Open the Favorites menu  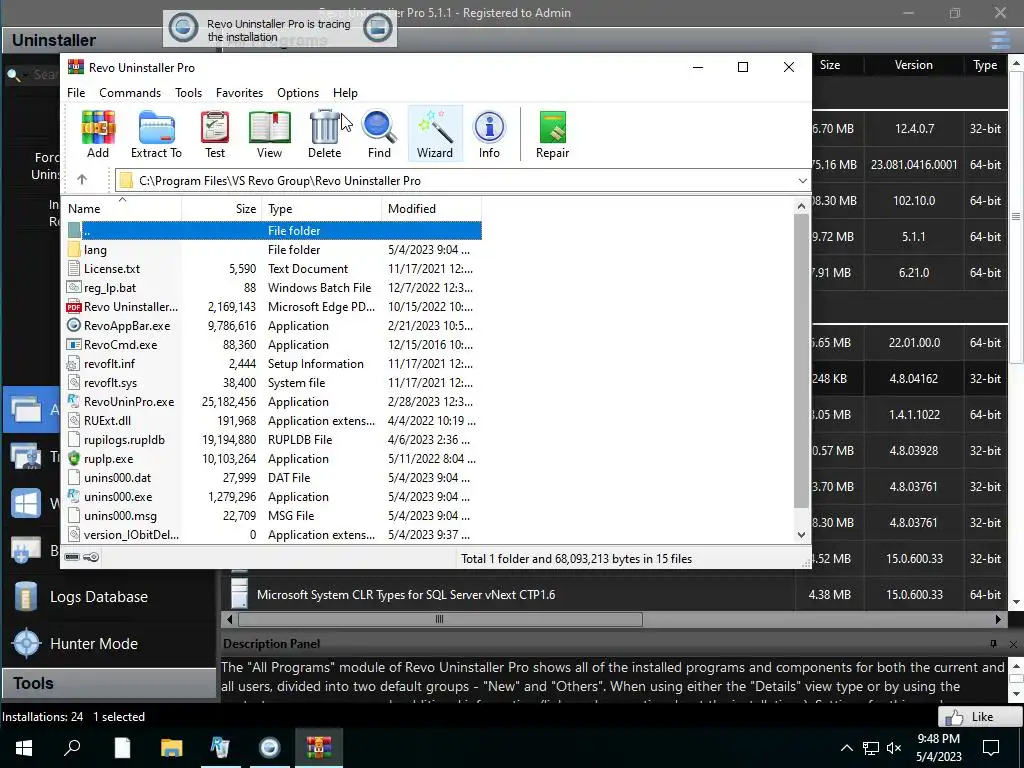239,93
